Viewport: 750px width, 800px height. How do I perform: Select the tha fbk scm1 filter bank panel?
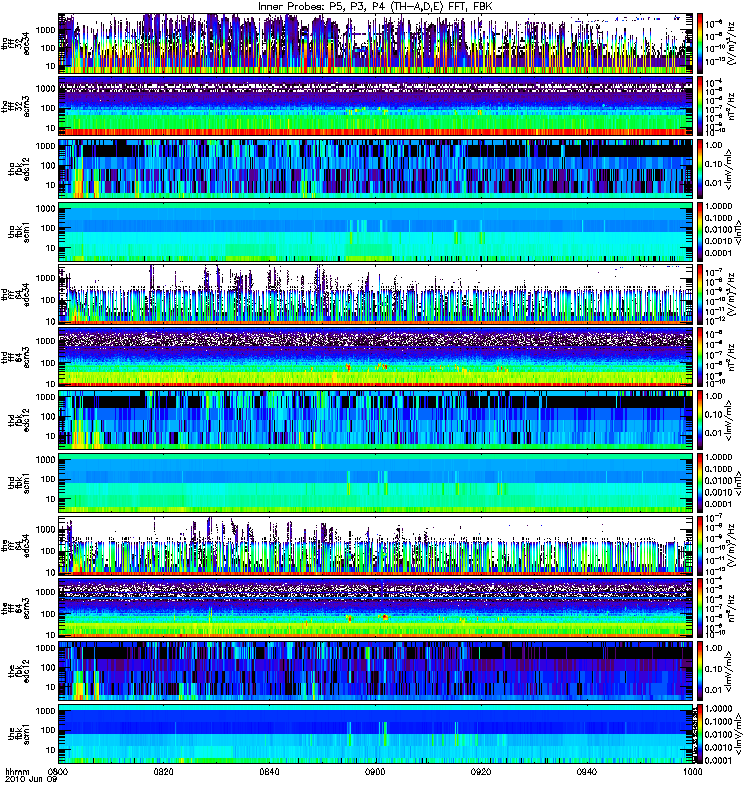click(376, 232)
